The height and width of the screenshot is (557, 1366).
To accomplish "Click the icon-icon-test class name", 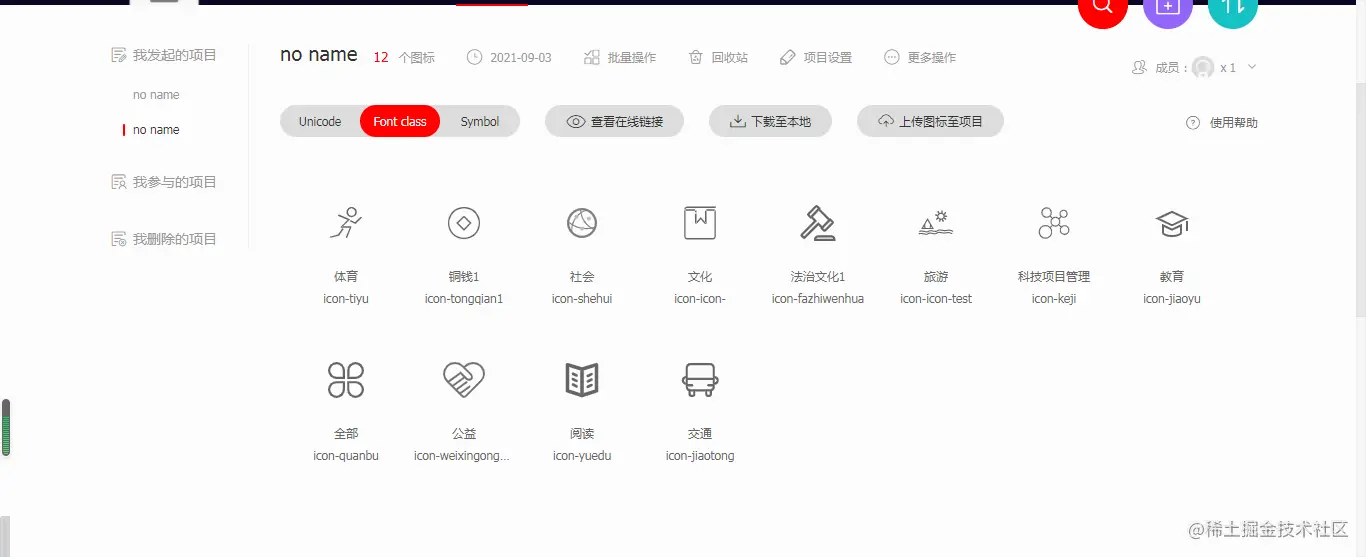I will click(936, 299).
